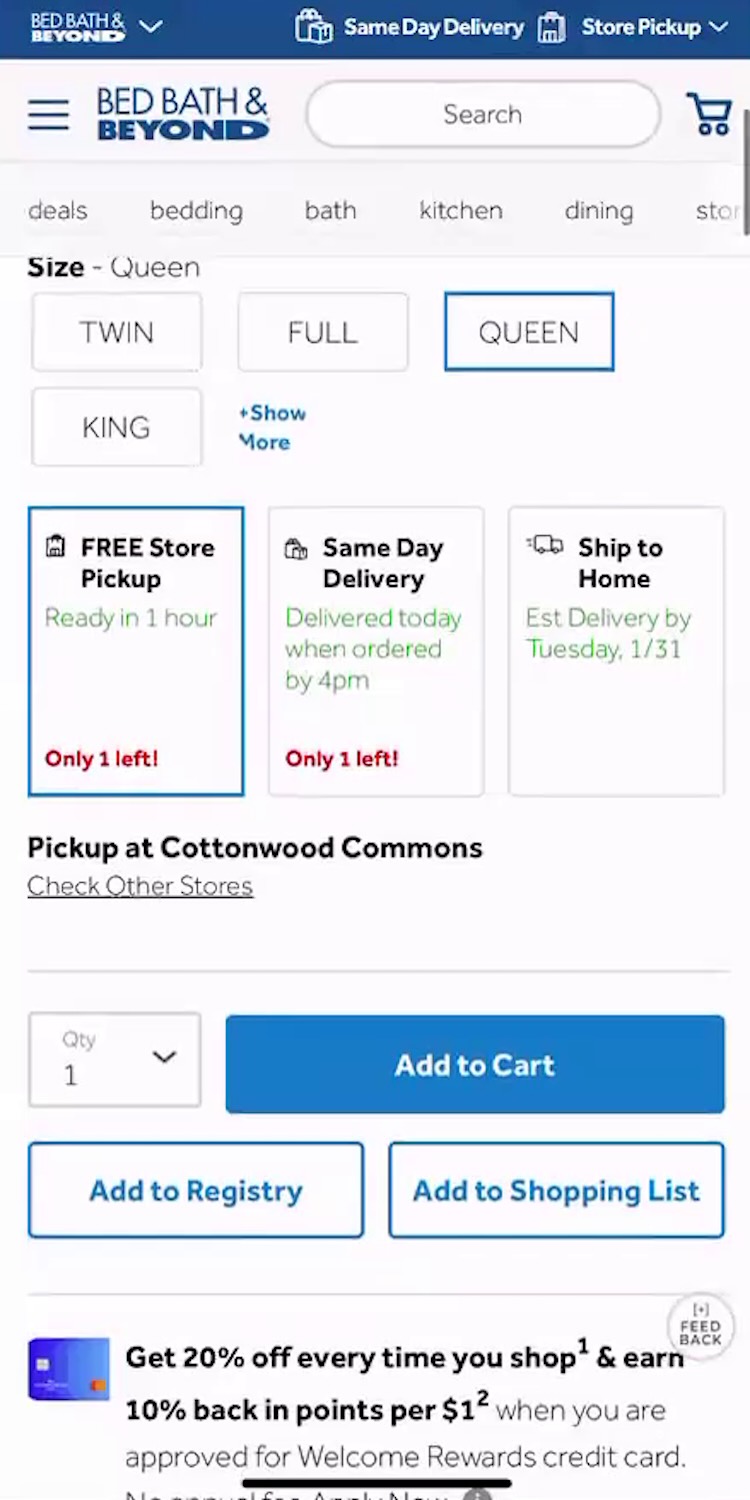Tap the Bed Bath & Beyond logo
The width and height of the screenshot is (750, 1500).
click(x=183, y=114)
